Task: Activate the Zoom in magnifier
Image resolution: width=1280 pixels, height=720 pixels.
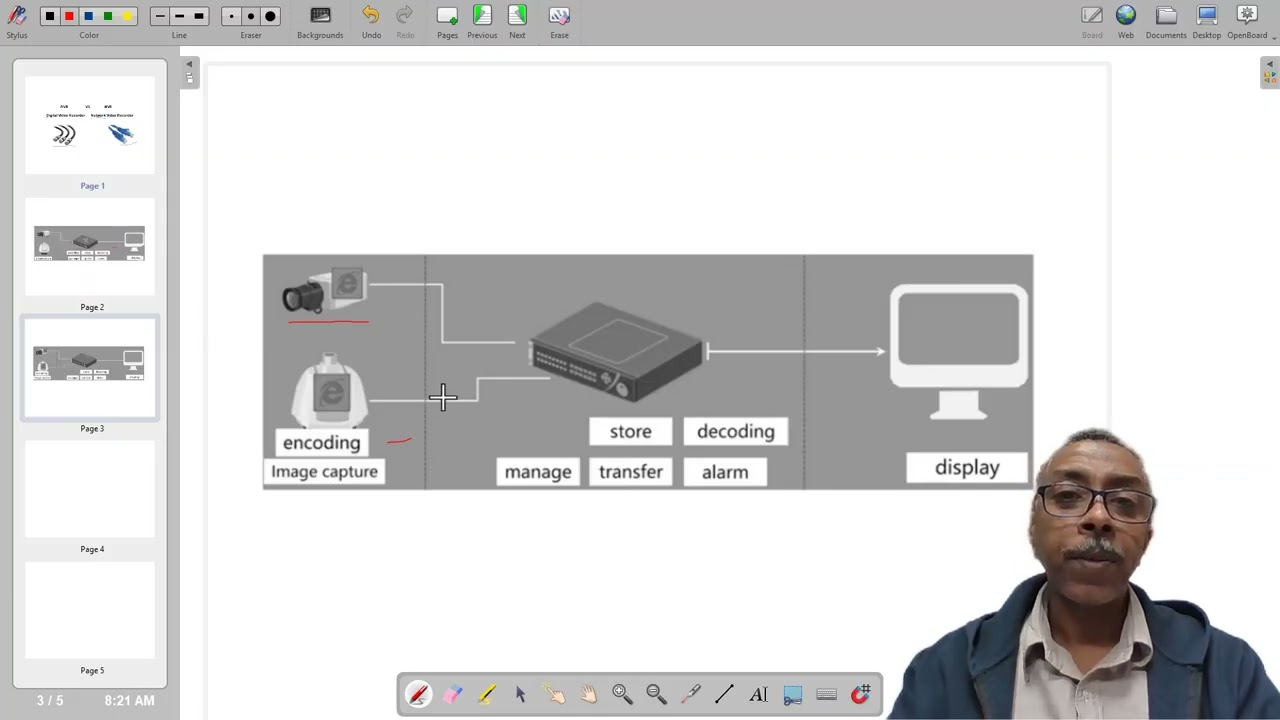Action: pos(622,694)
